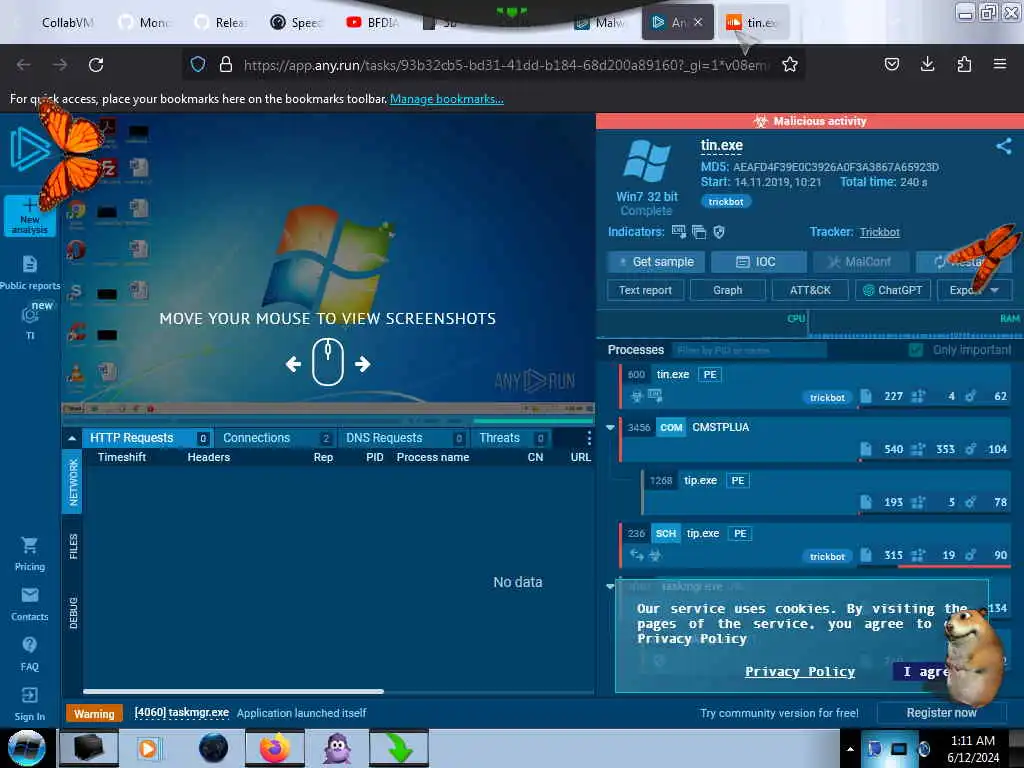Click the Get sample button

(x=656, y=262)
